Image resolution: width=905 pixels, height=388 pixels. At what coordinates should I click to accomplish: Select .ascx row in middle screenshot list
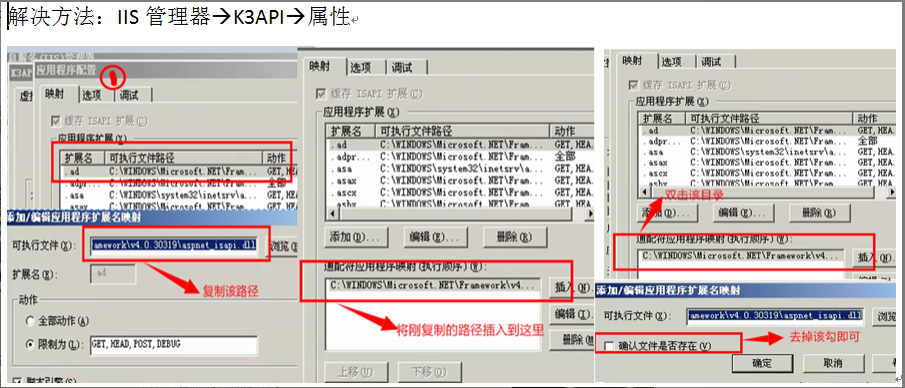459,192
